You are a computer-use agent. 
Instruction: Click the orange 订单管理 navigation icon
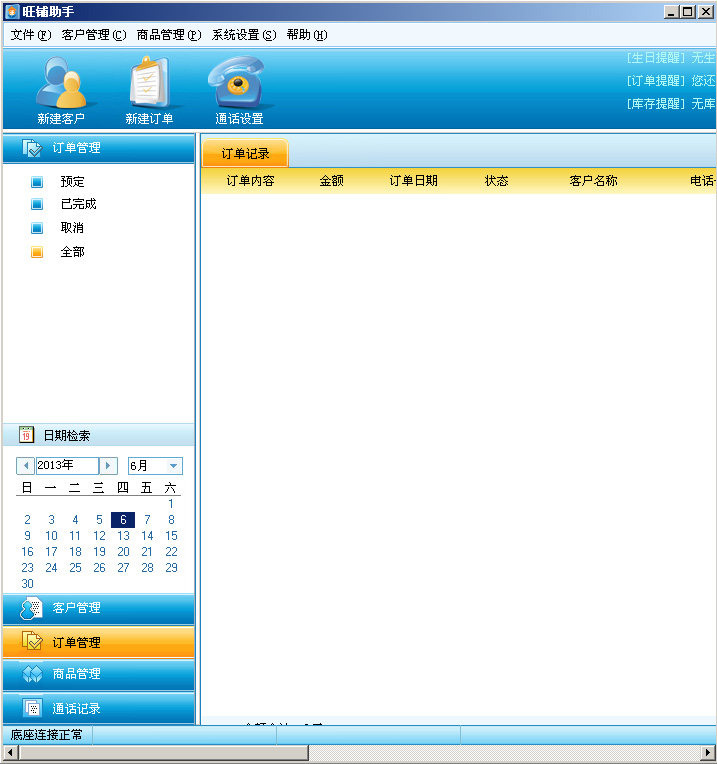(32, 641)
